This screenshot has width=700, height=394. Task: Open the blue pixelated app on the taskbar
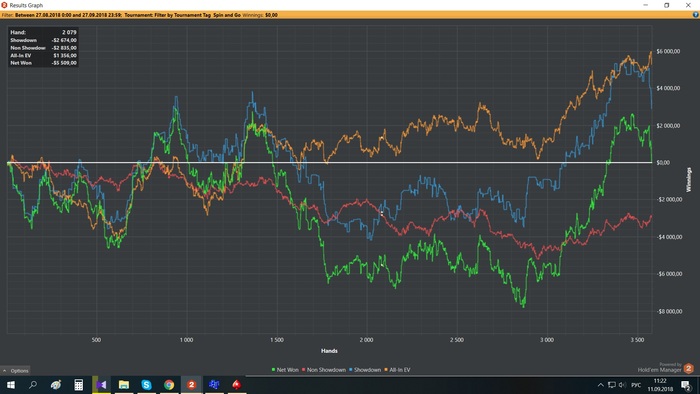pos(214,385)
